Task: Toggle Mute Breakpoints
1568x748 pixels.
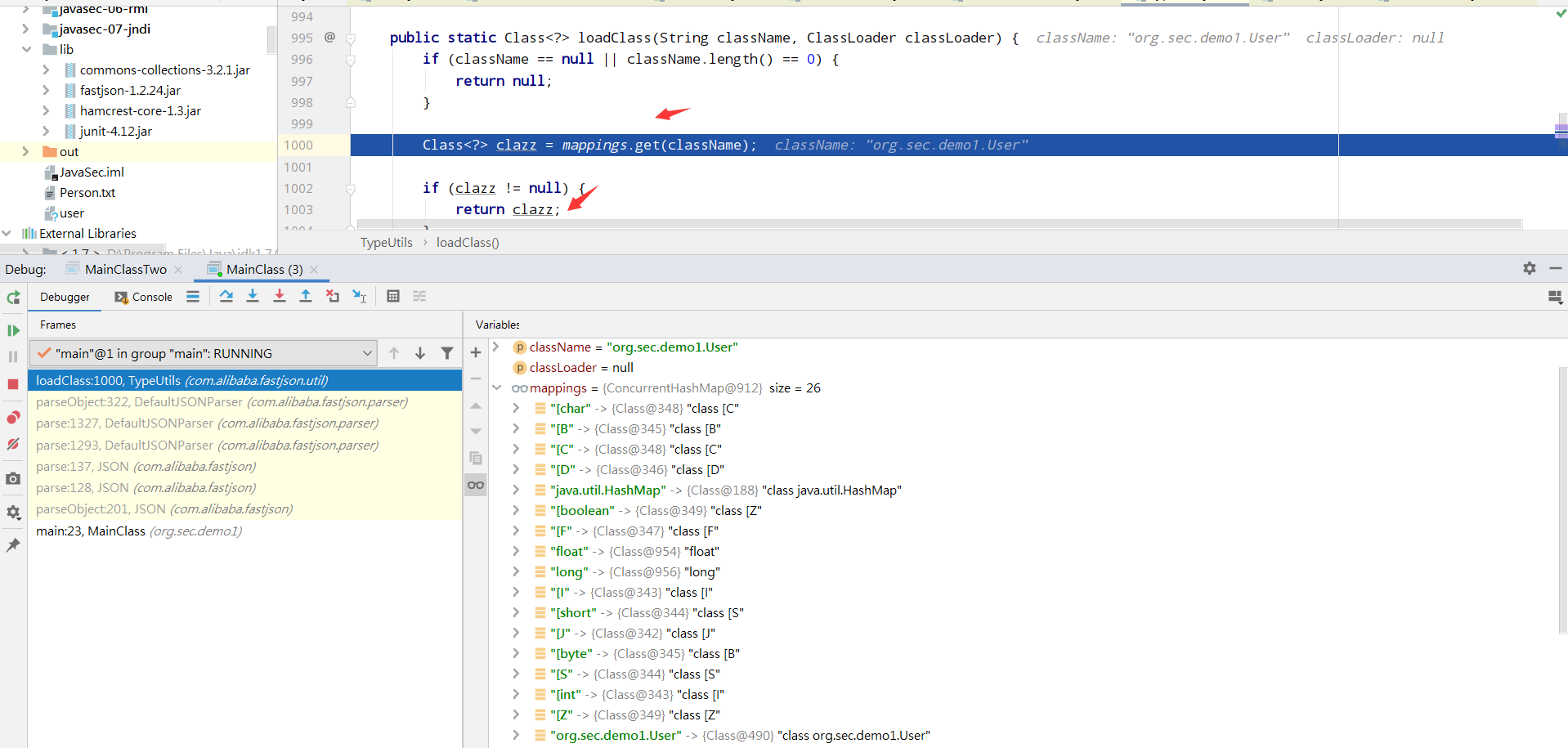Action: 13,444
